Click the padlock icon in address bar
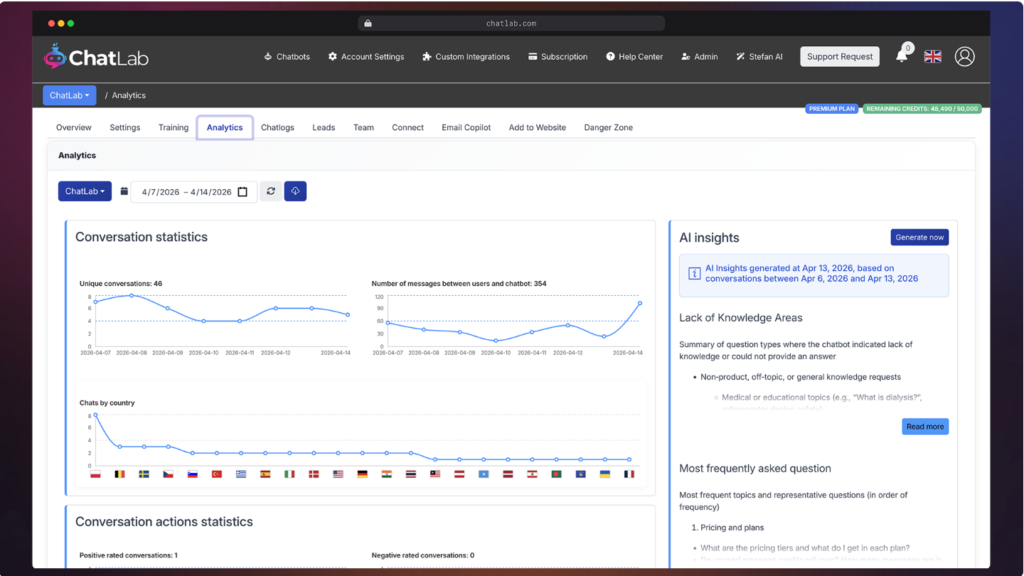Screen dimensions: 1024x576 pos(368,24)
